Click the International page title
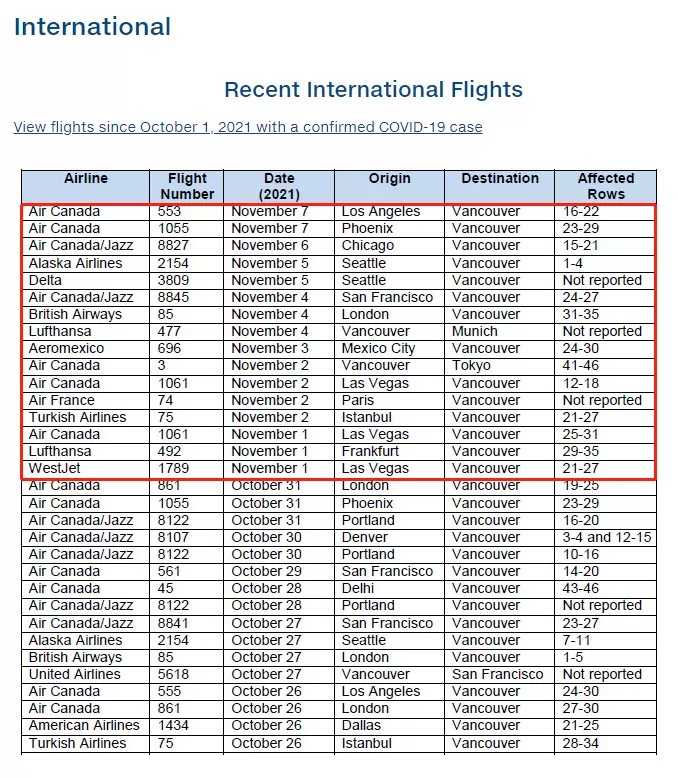This screenshot has width=678, height=778. 92,27
